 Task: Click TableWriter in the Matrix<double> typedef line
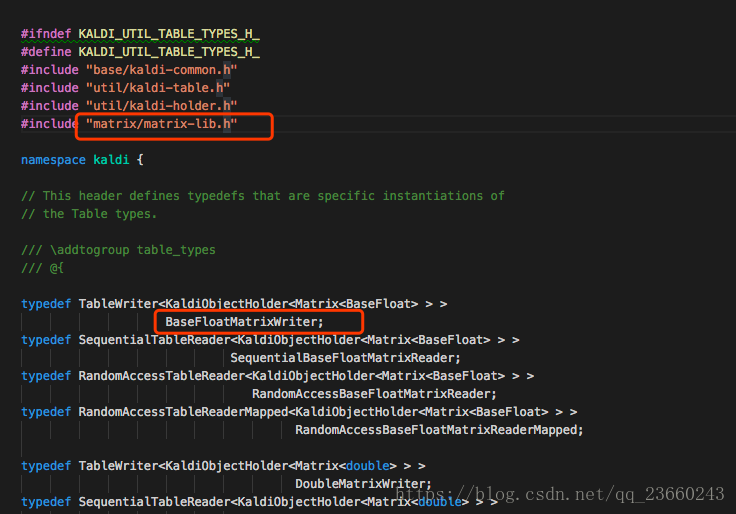click(118, 466)
